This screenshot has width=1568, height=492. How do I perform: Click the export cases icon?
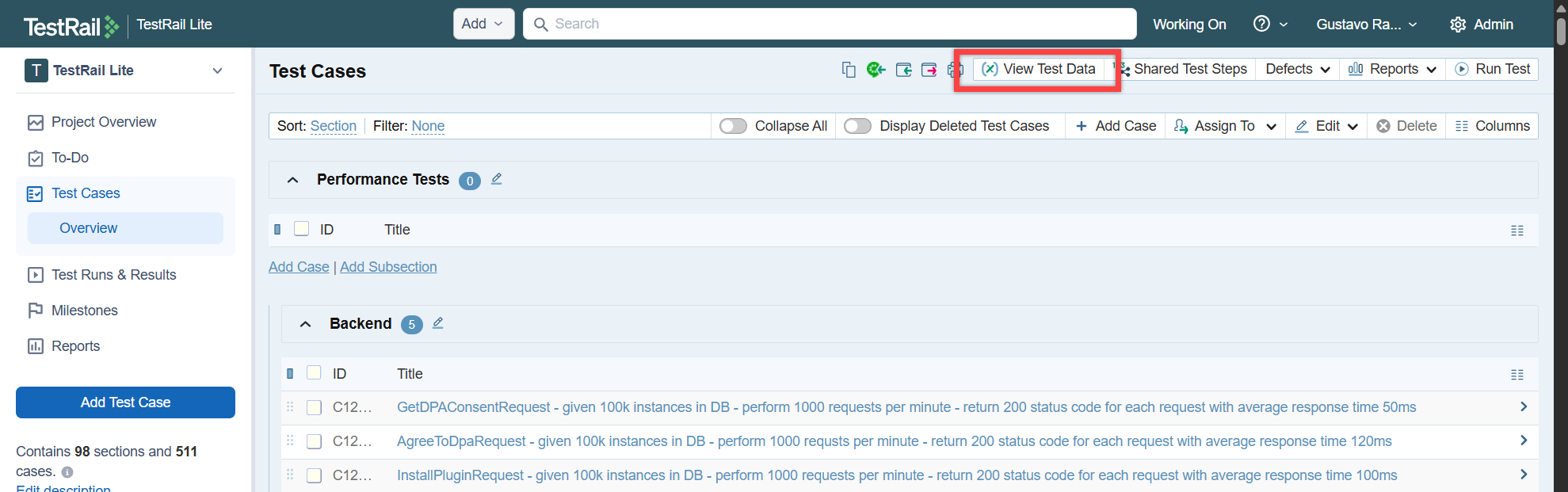(929, 70)
